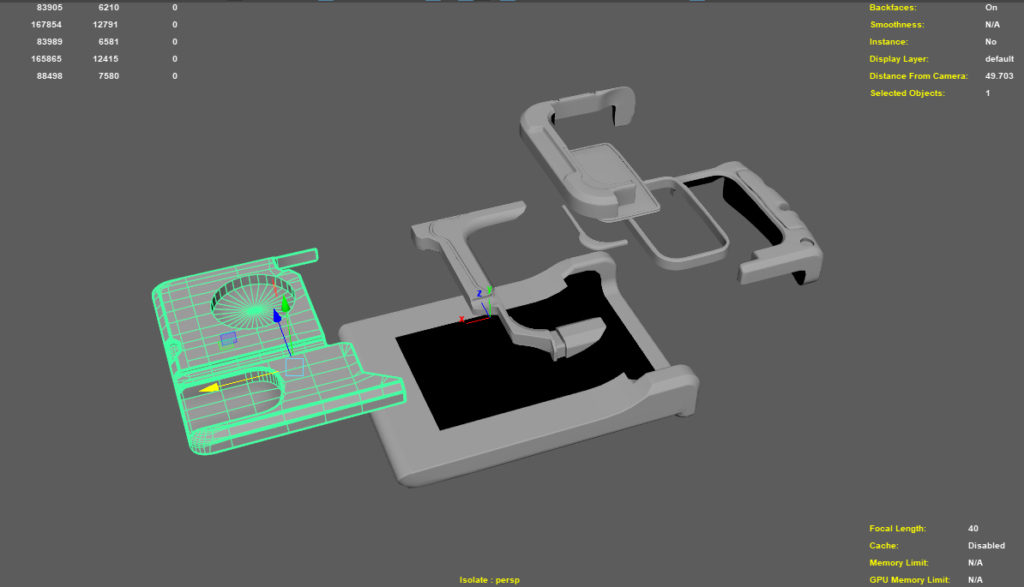Click the Focal Length HUD label

coord(897,528)
